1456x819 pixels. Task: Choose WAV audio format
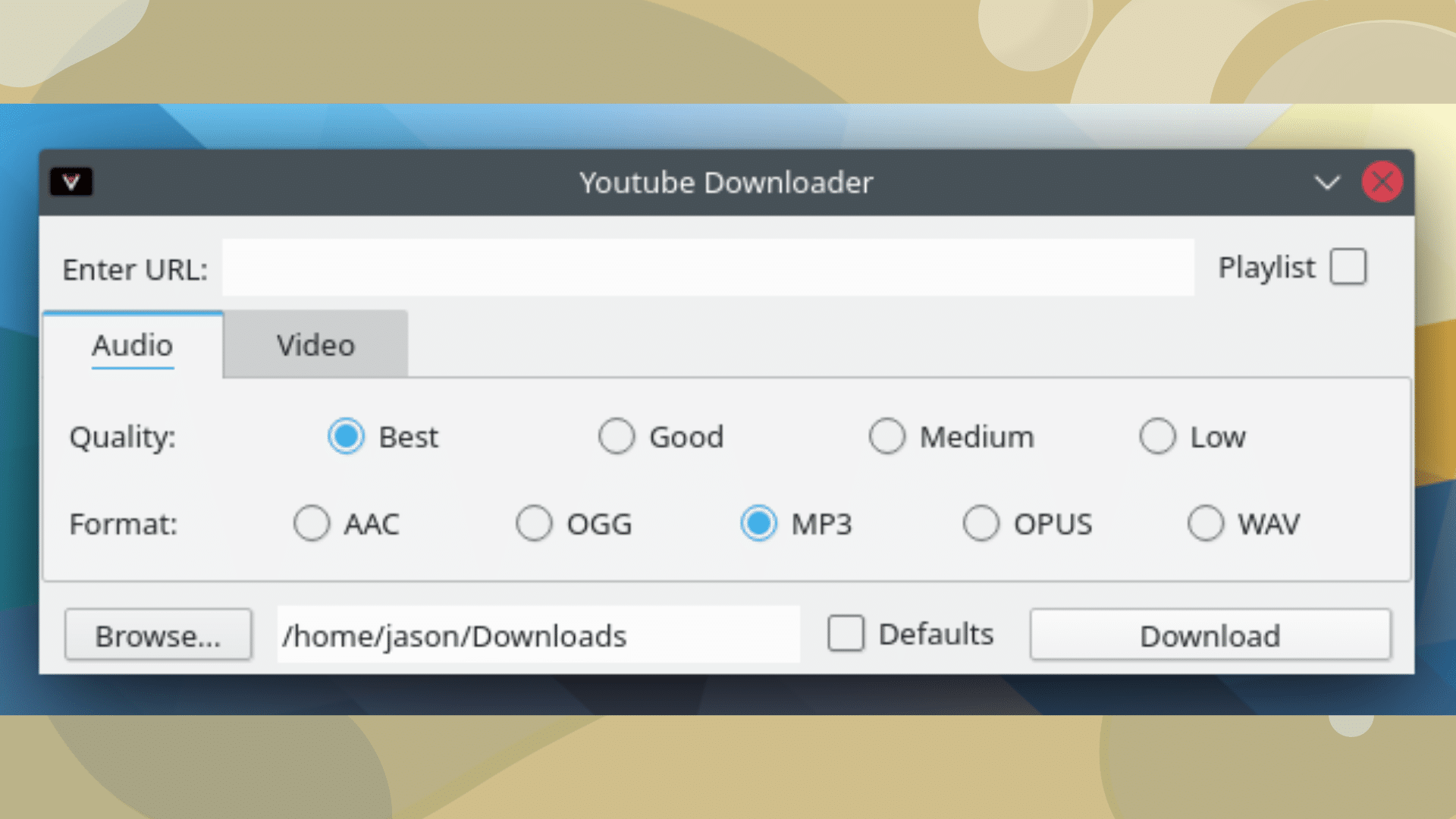click(x=1206, y=523)
